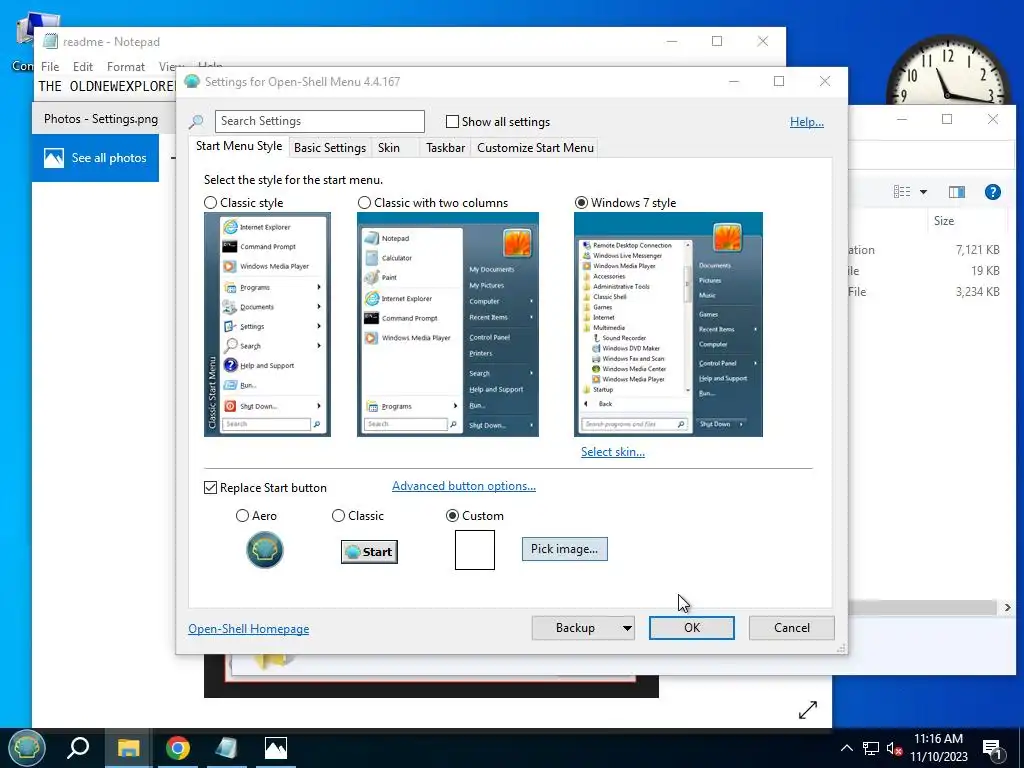Choose Custom start button radio option
Image resolution: width=1024 pixels, height=768 pixels.
(452, 516)
